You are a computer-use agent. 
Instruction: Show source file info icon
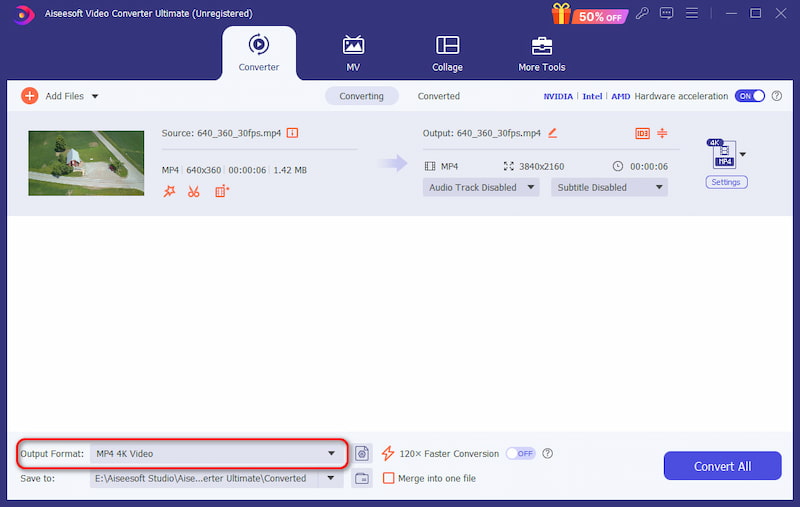tap(292, 133)
